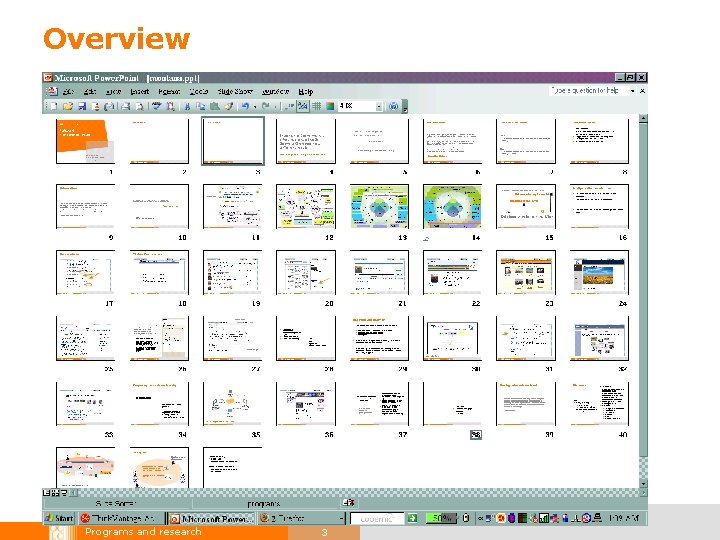Click the vertical scrollbar up arrow
This screenshot has height=540, width=720.
pos(643,118)
